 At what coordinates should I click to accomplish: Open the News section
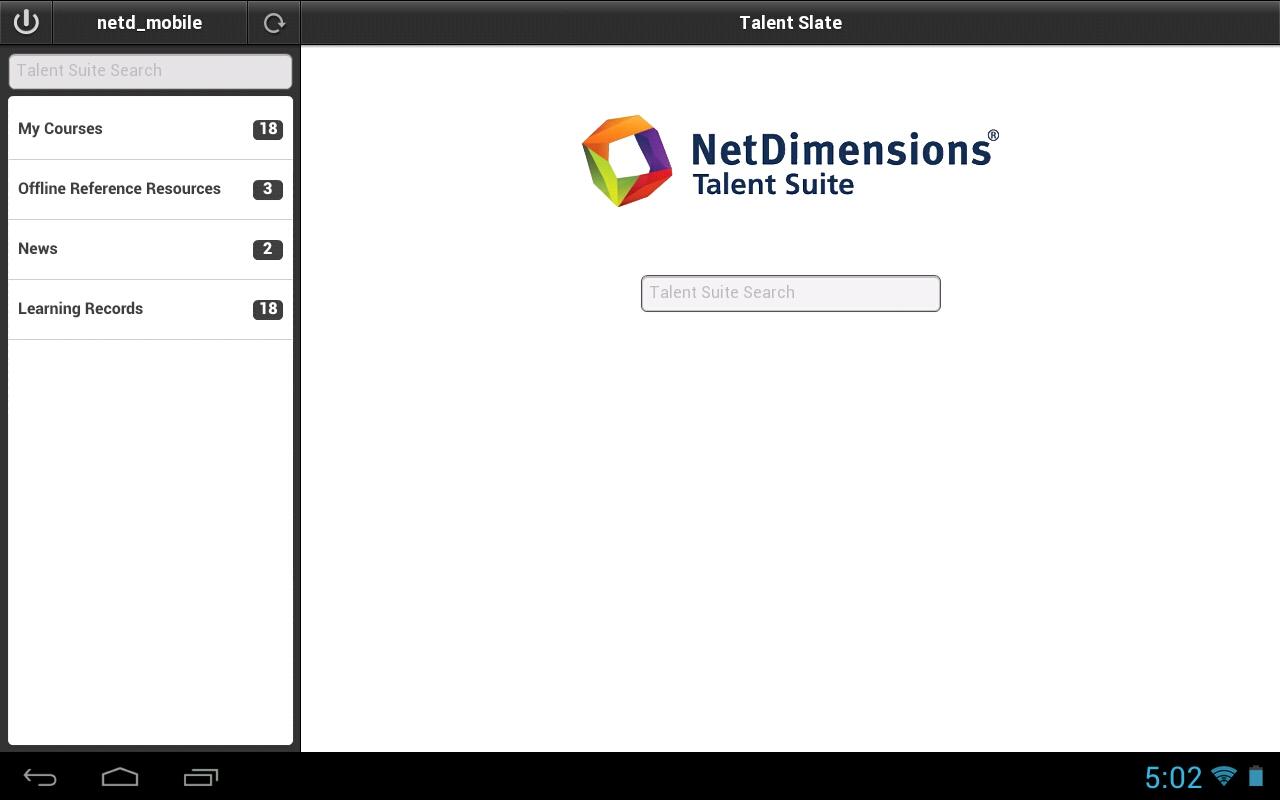point(151,249)
